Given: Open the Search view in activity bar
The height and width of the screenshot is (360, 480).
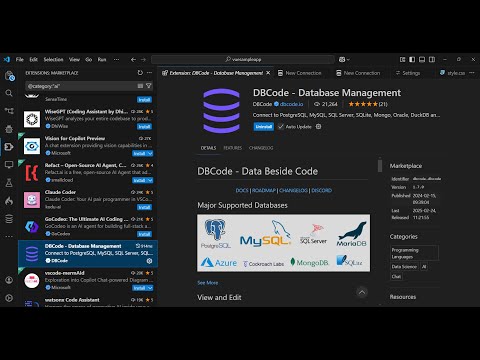Looking at the screenshot, I should [9, 93].
